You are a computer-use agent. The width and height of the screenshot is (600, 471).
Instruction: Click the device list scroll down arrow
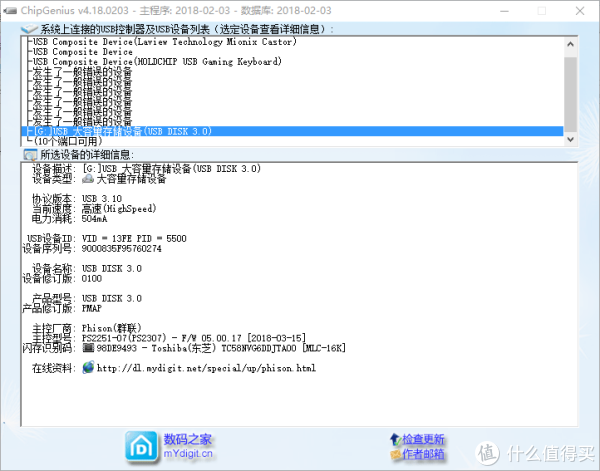click(x=570, y=139)
